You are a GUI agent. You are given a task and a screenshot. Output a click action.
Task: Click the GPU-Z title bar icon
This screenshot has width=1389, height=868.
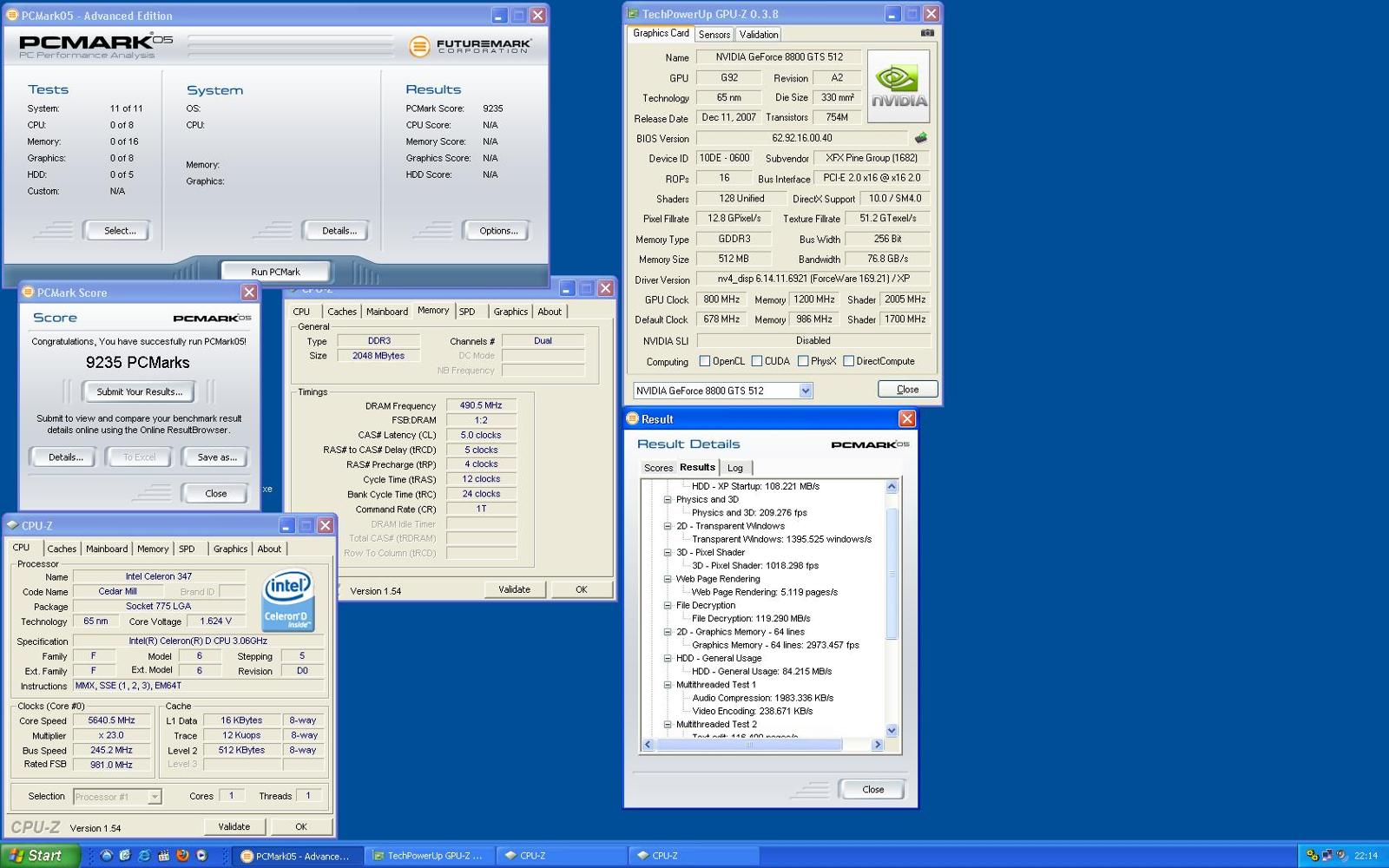(x=633, y=14)
